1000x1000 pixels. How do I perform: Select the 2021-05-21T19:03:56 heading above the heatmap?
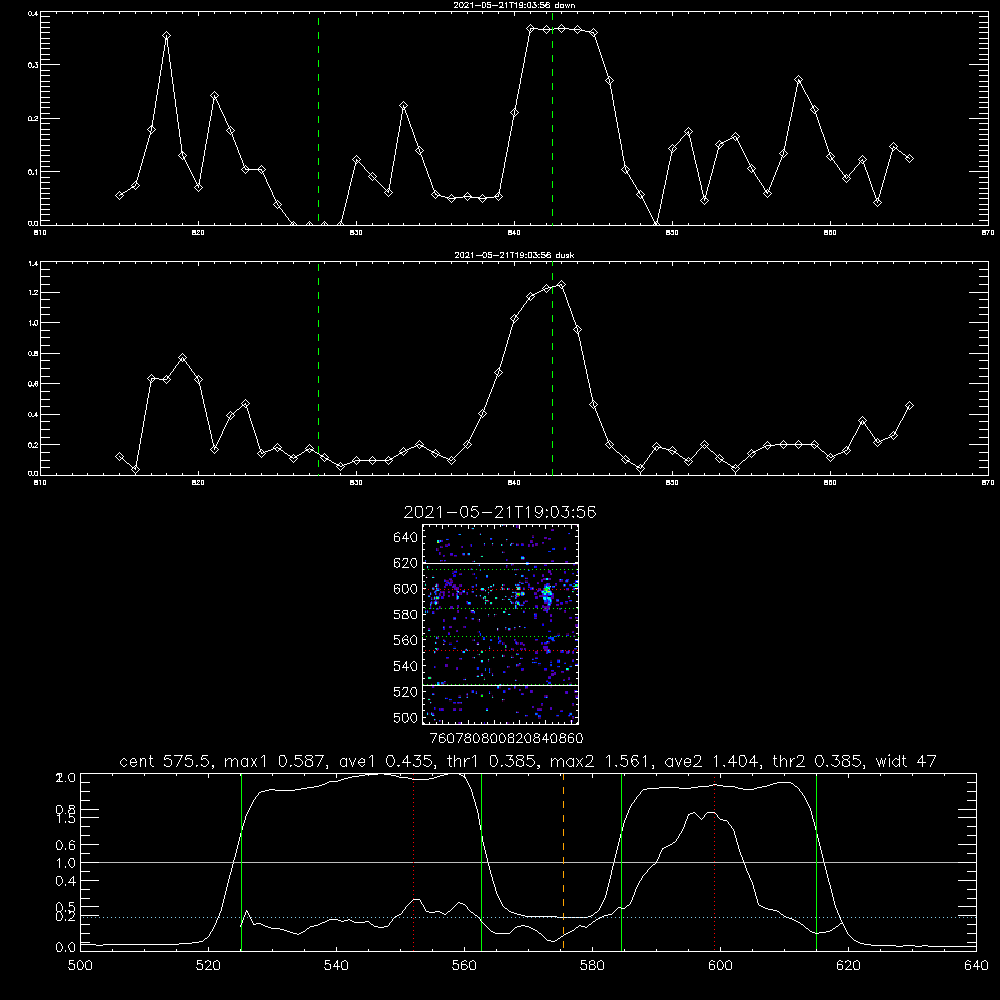(x=500, y=512)
